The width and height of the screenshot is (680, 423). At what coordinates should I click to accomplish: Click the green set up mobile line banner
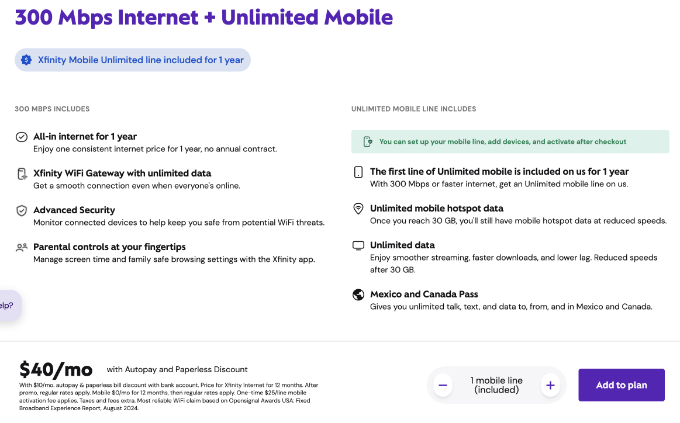(x=510, y=141)
